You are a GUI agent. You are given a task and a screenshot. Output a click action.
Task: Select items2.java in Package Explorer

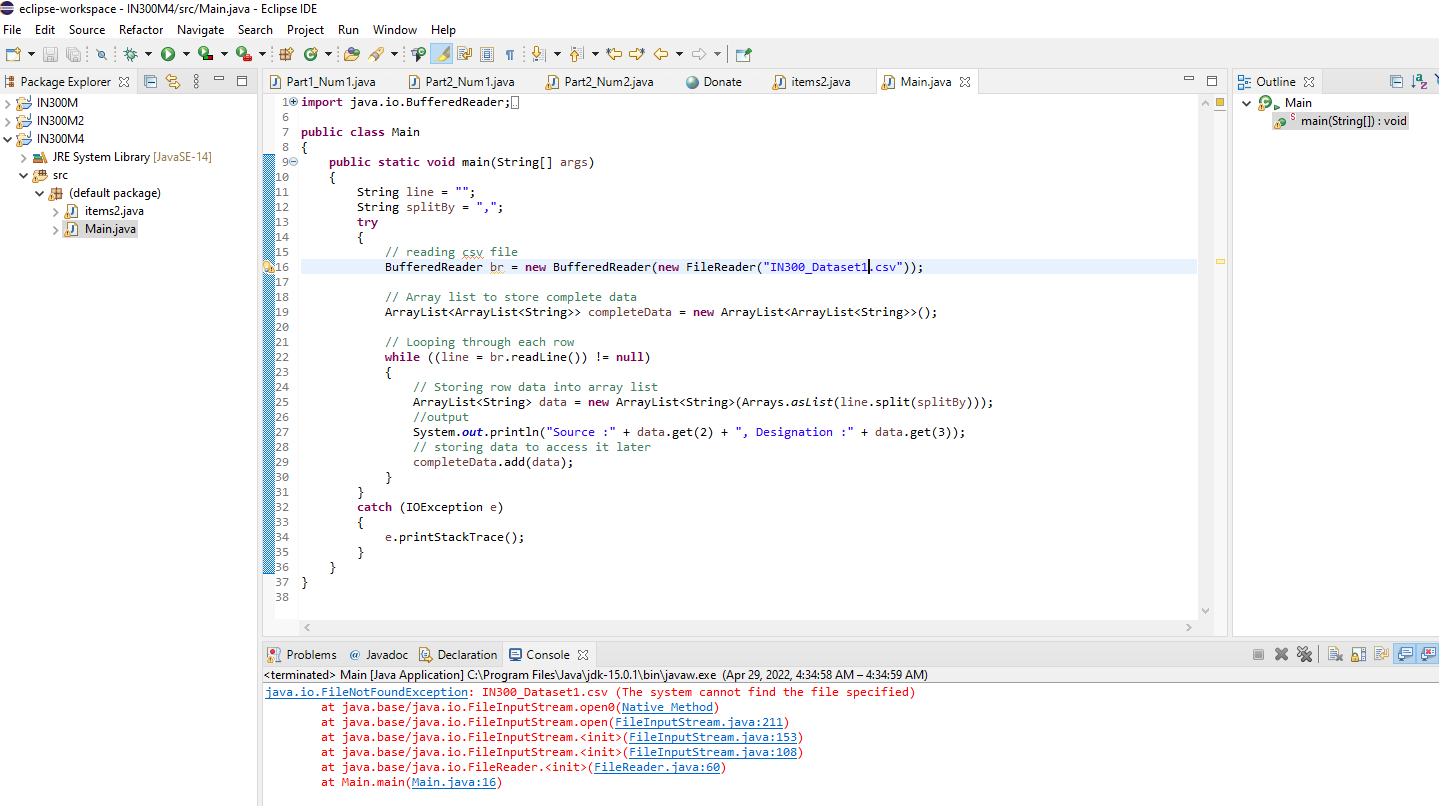point(114,211)
